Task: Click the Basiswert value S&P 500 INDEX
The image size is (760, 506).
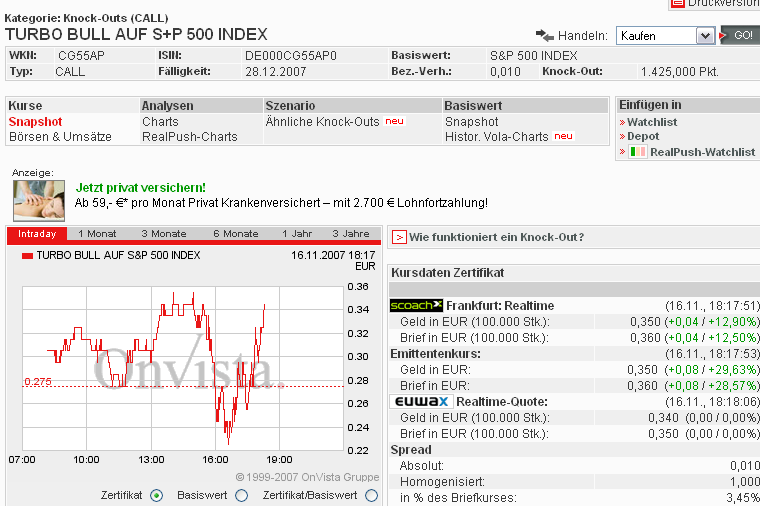Action: [x=534, y=56]
